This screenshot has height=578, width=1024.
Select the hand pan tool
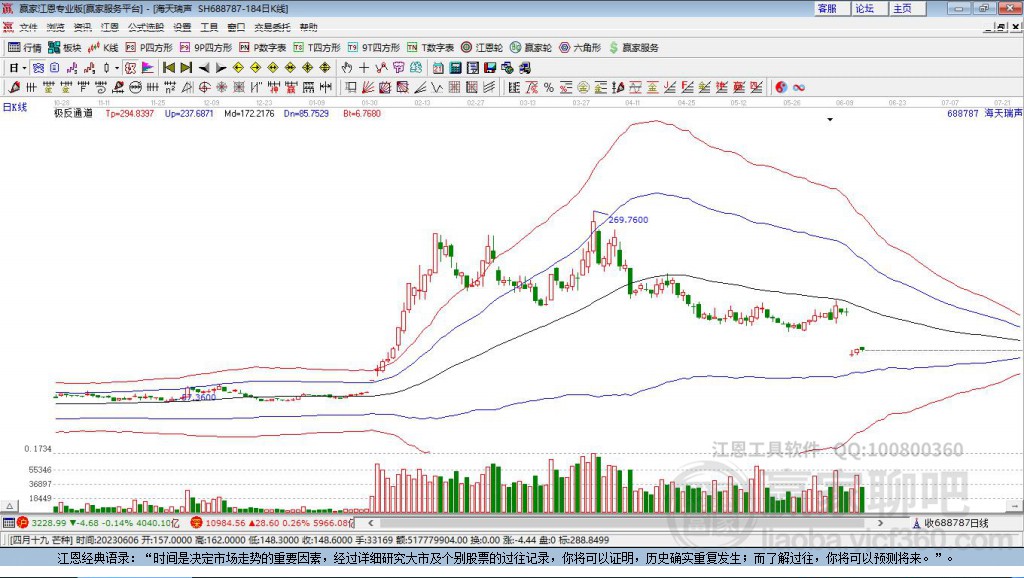point(347,67)
